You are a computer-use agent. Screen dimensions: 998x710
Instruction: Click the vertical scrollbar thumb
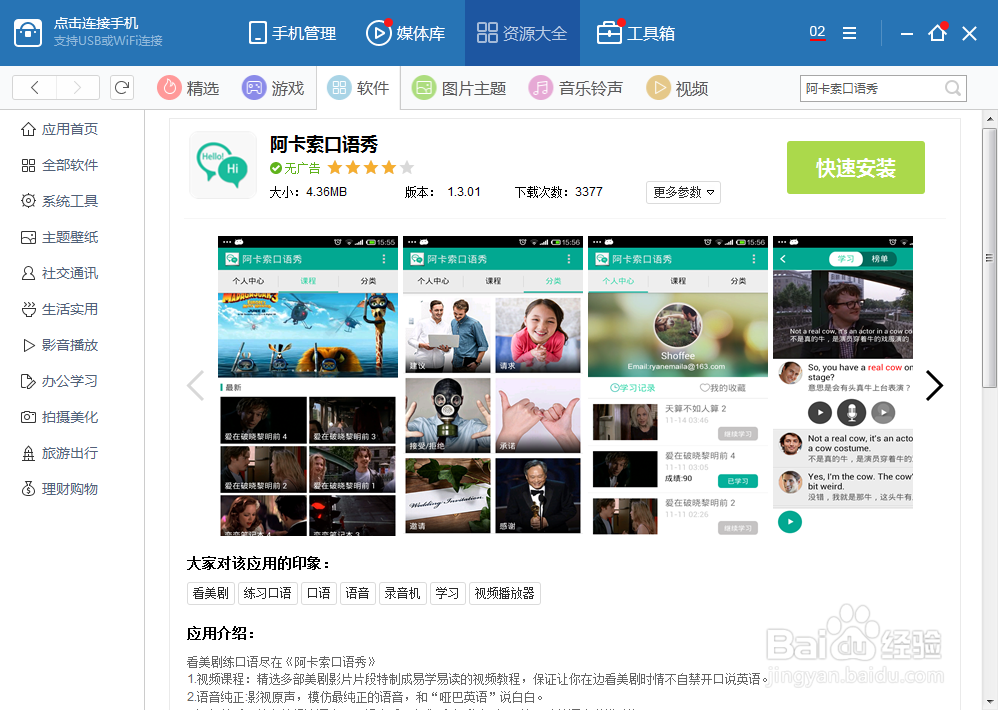click(x=989, y=258)
